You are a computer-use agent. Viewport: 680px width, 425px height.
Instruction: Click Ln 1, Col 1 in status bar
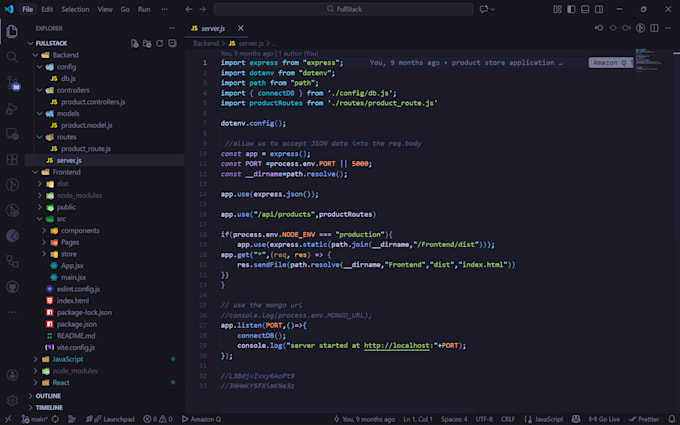pos(418,419)
